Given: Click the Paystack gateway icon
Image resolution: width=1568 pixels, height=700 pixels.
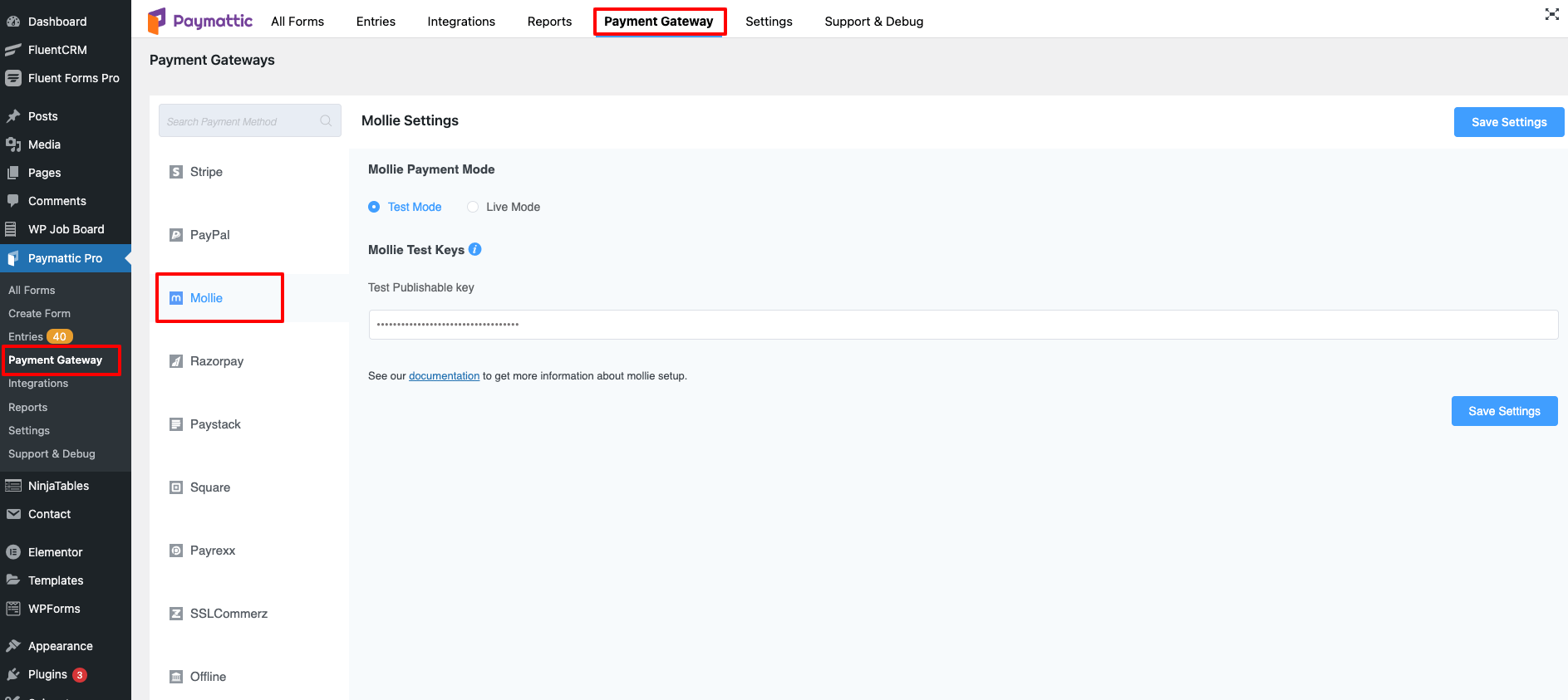Looking at the screenshot, I should point(176,424).
